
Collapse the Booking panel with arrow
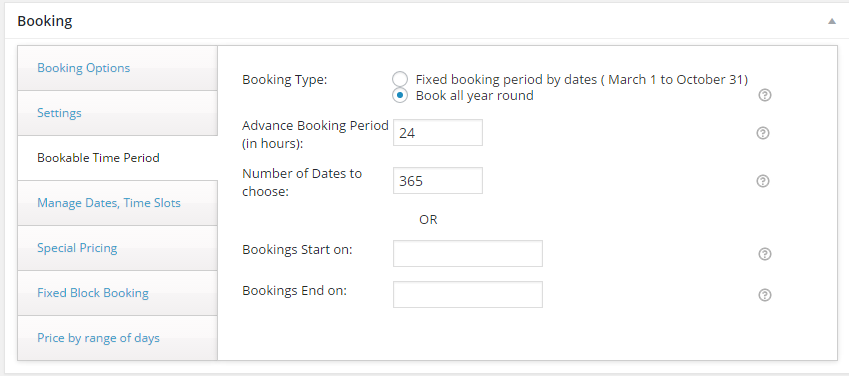tap(832, 22)
